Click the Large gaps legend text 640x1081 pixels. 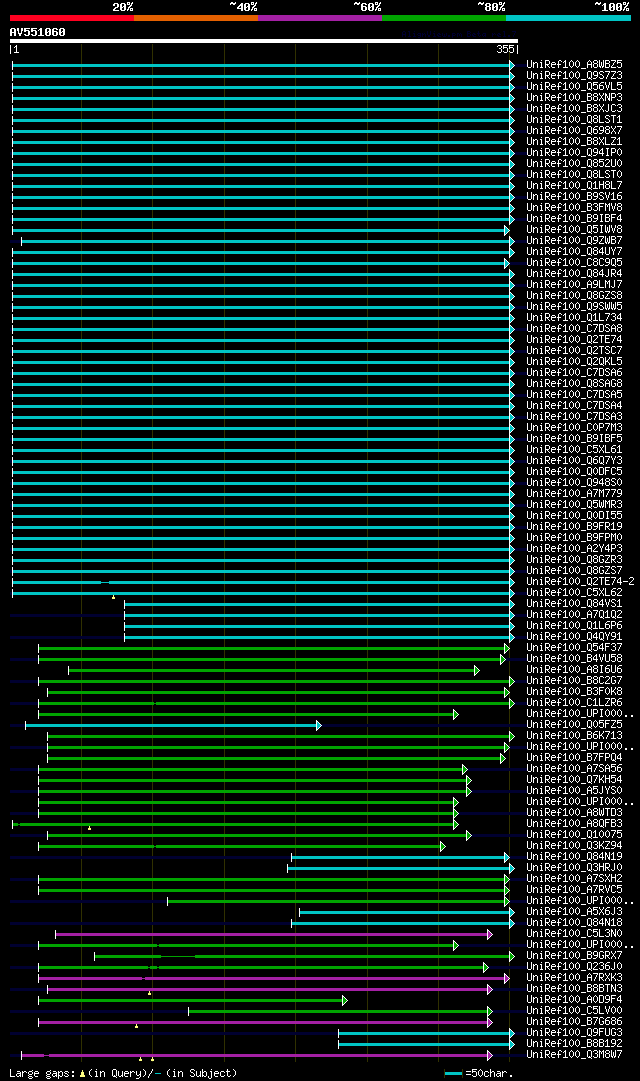(123, 1073)
